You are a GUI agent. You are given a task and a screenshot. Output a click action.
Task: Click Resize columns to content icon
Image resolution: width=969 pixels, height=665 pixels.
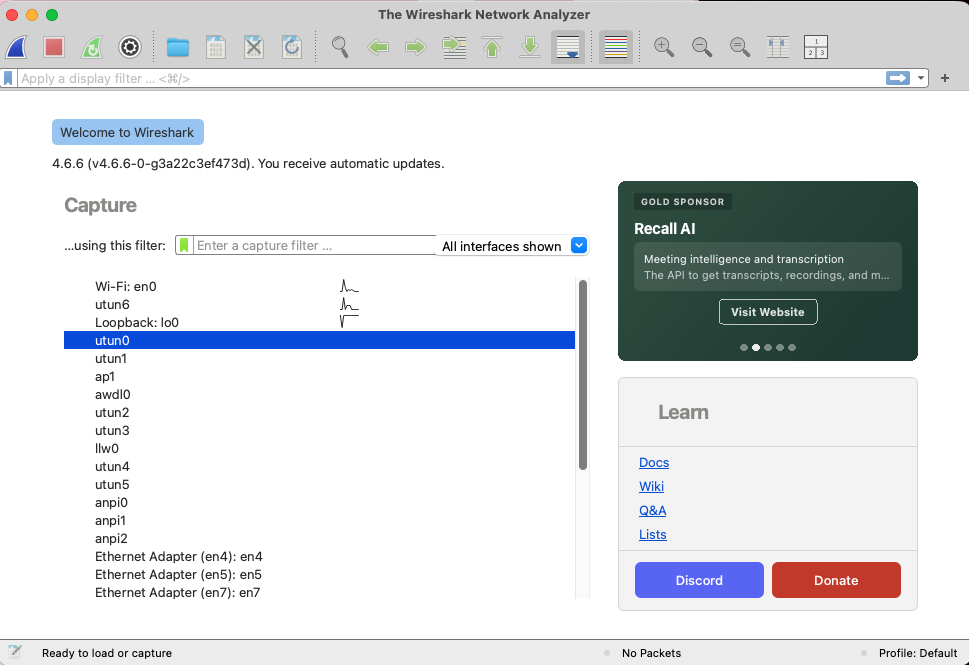click(778, 47)
